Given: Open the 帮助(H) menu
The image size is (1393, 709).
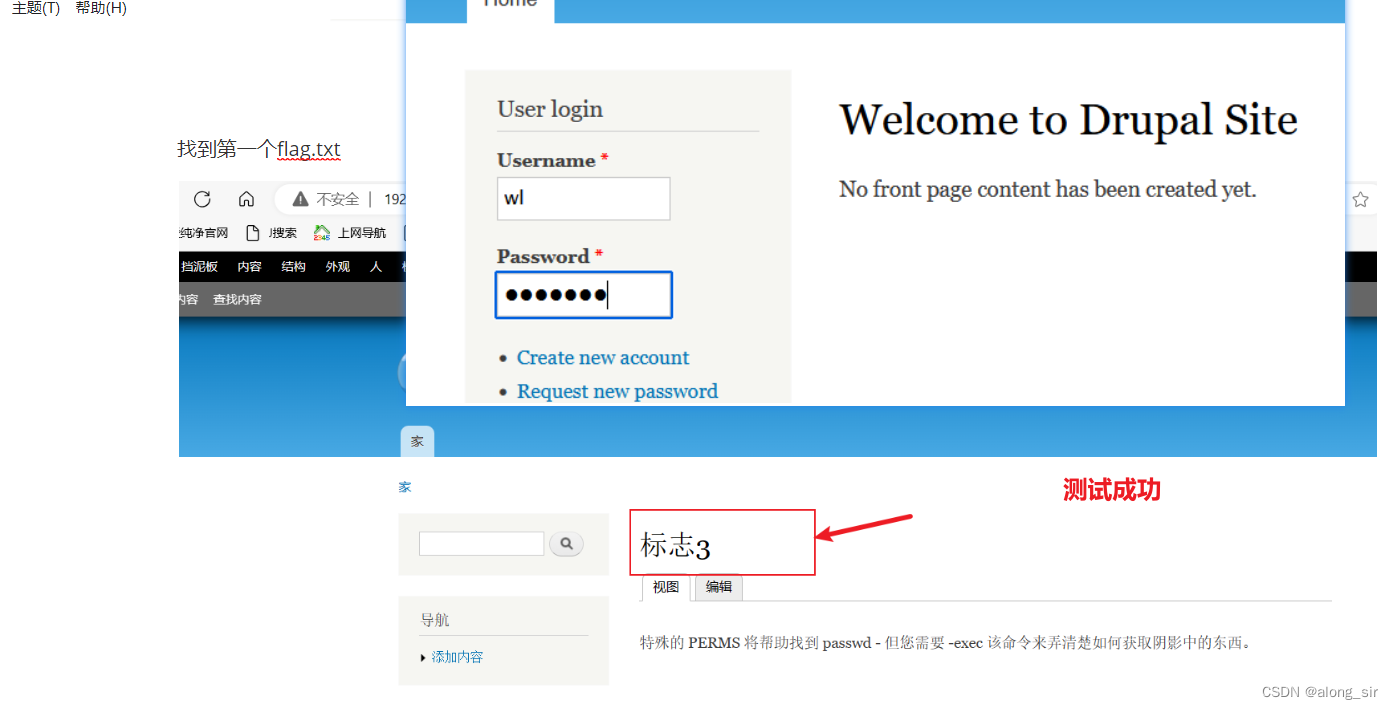Looking at the screenshot, I should [101, 8].
